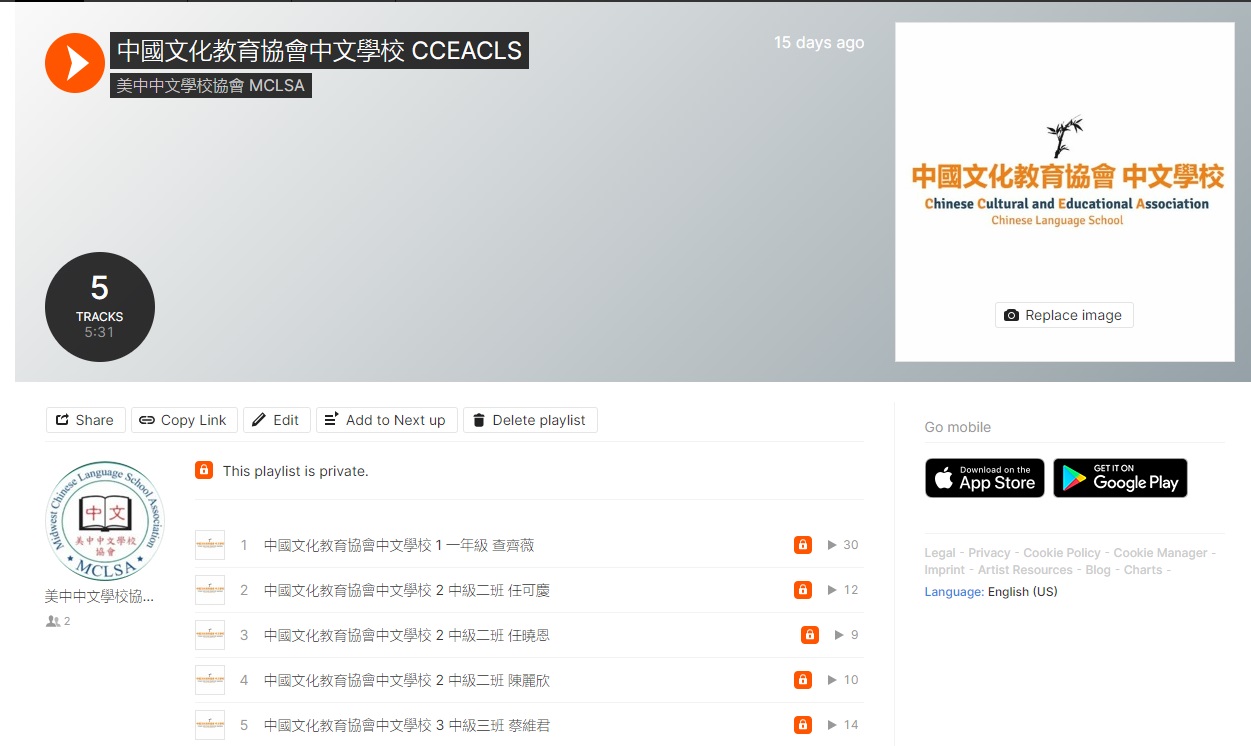Open track 2 中級二班 任可慶
This screenshot has height=746, width=1251.
pyautogui.click(x=406, y=590)
